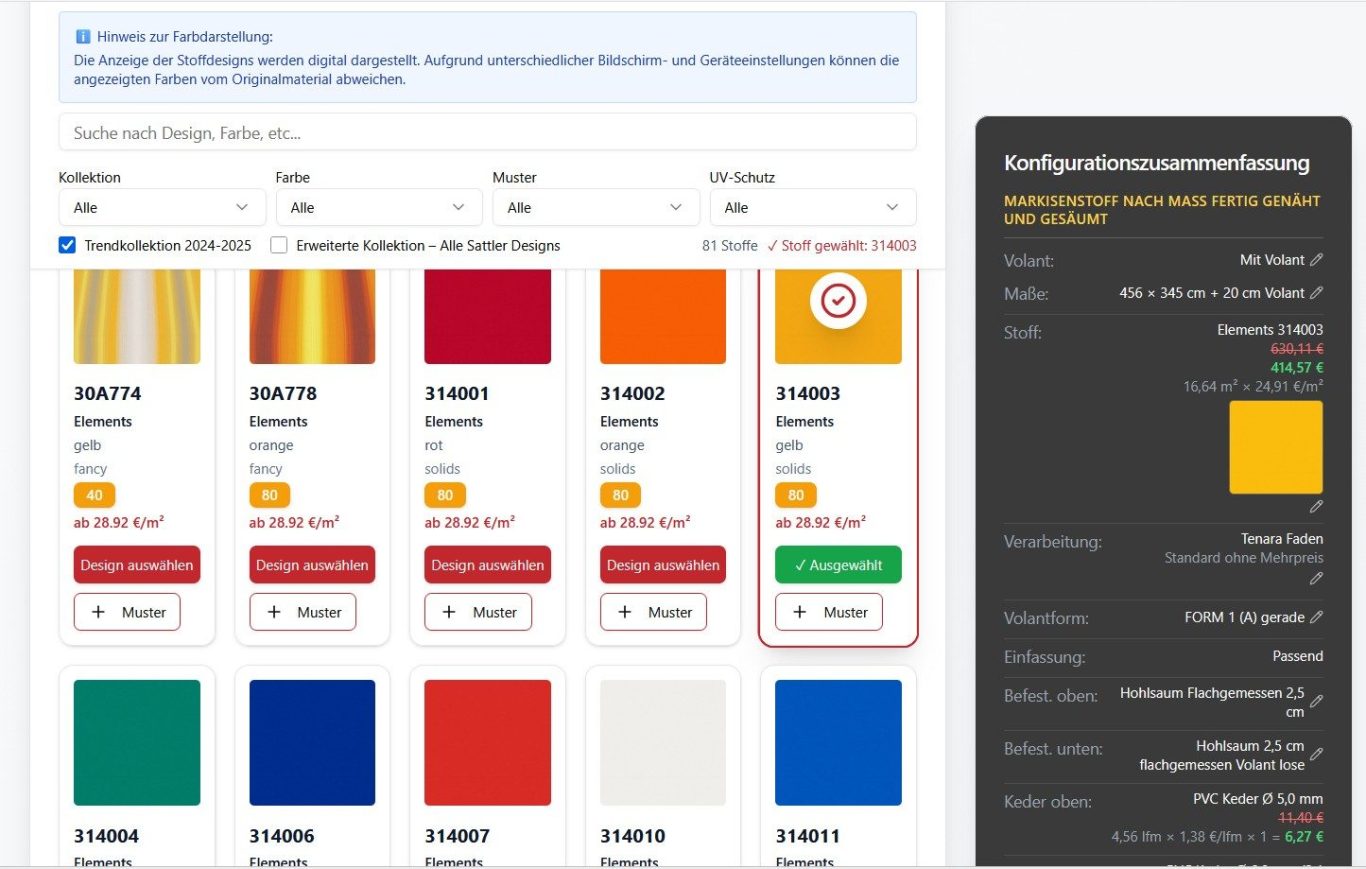The width and height of the screenshot is (1366, 869).
Task: Enable Erweiterte Kollektion – Alle Sattler Designs
Action: pyautogui.click(x=279, y=245)
